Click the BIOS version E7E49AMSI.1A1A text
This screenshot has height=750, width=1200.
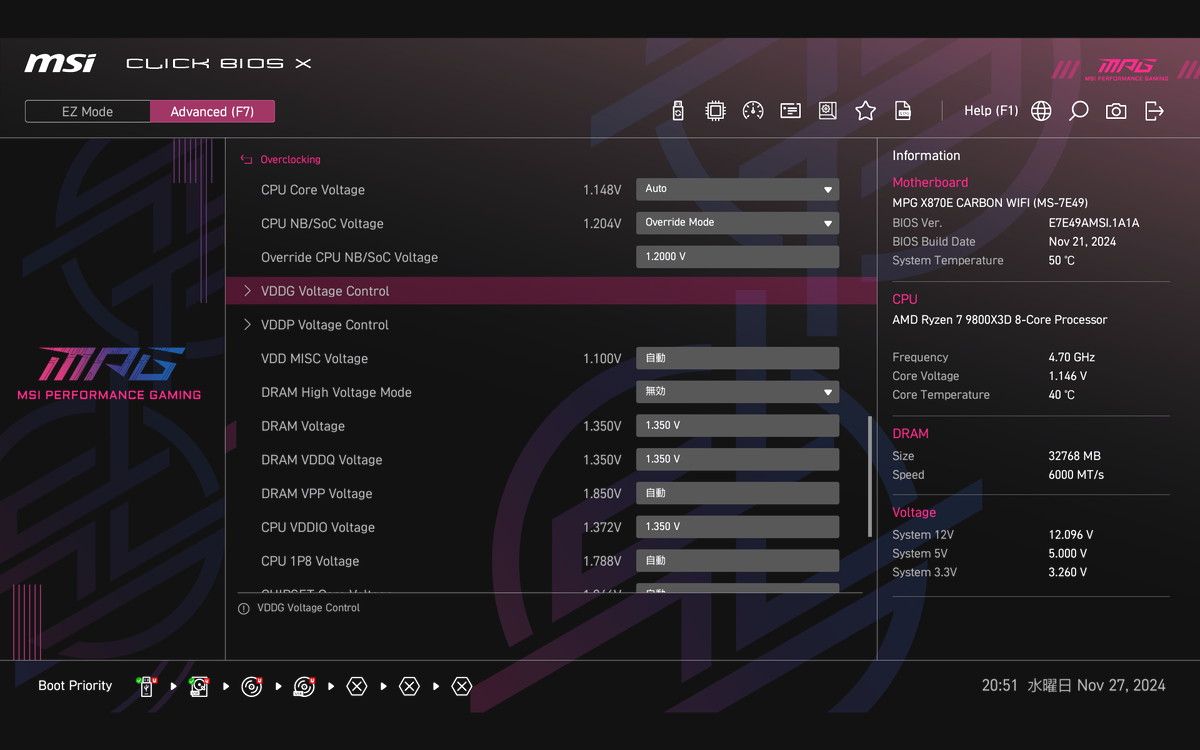click(1094, 223)
